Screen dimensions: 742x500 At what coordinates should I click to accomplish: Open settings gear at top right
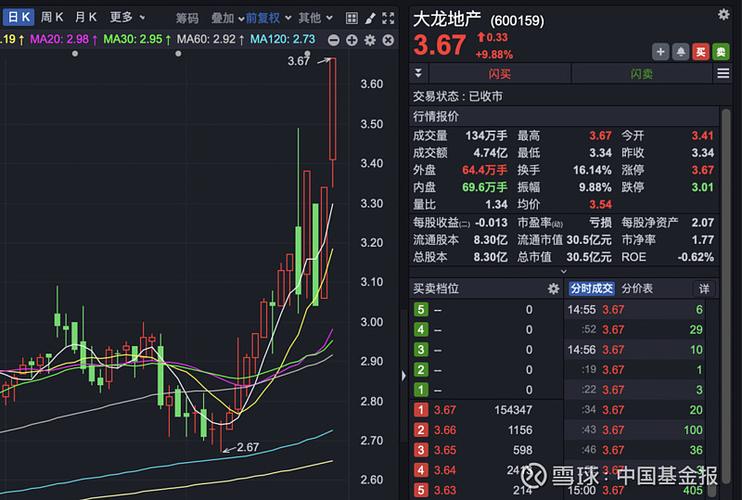(724, 15)
